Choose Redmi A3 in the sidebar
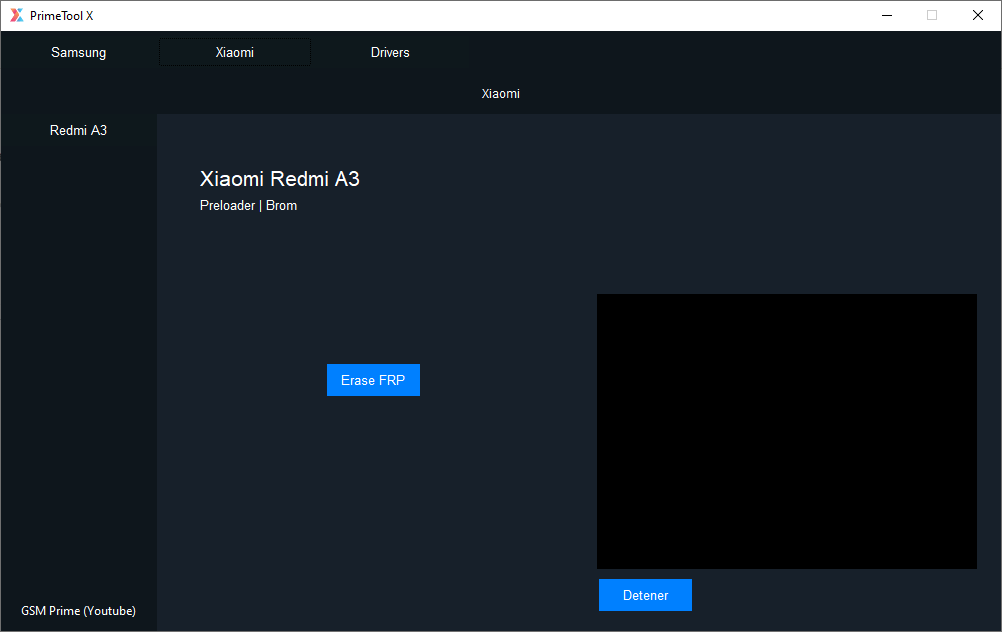This screenshot has width=1002, height=632. 79,130
